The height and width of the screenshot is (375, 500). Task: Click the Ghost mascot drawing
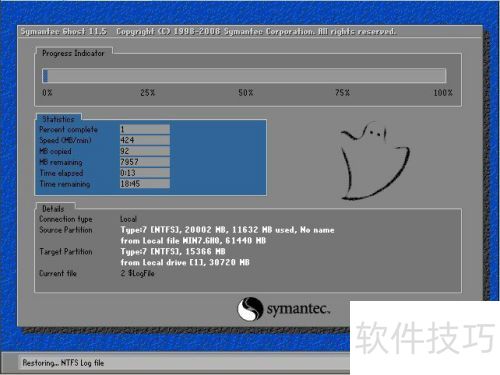[375, 161]
